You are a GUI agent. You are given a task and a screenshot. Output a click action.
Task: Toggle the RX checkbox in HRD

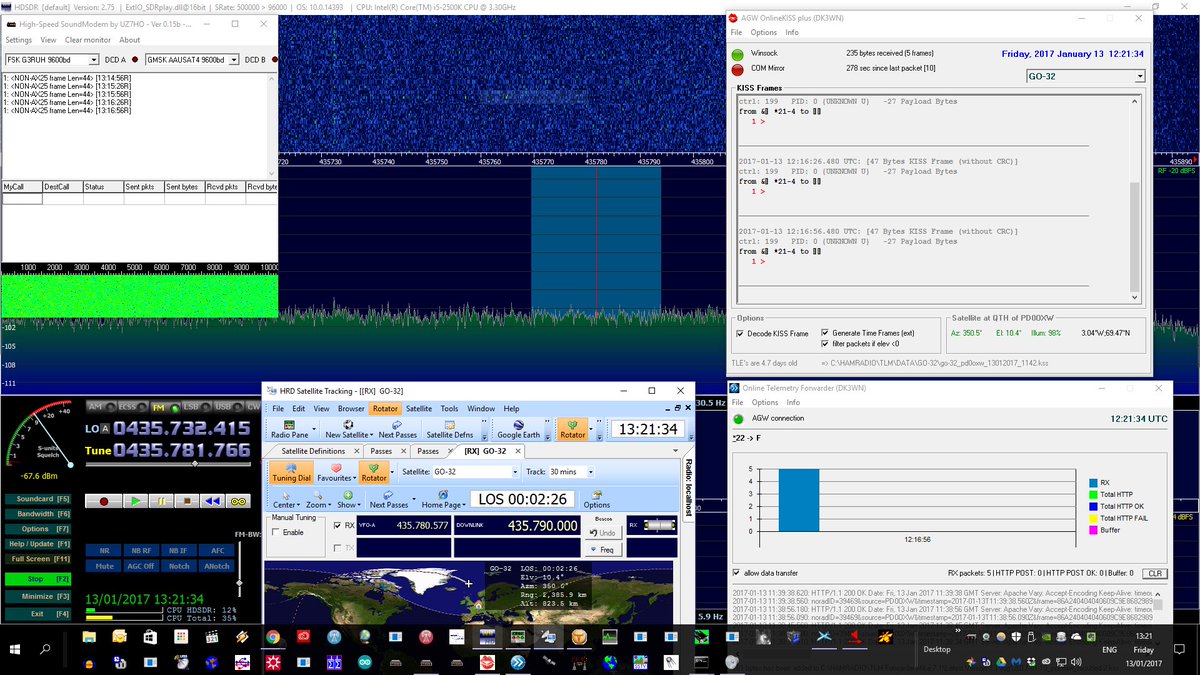[x=337, y=525]
